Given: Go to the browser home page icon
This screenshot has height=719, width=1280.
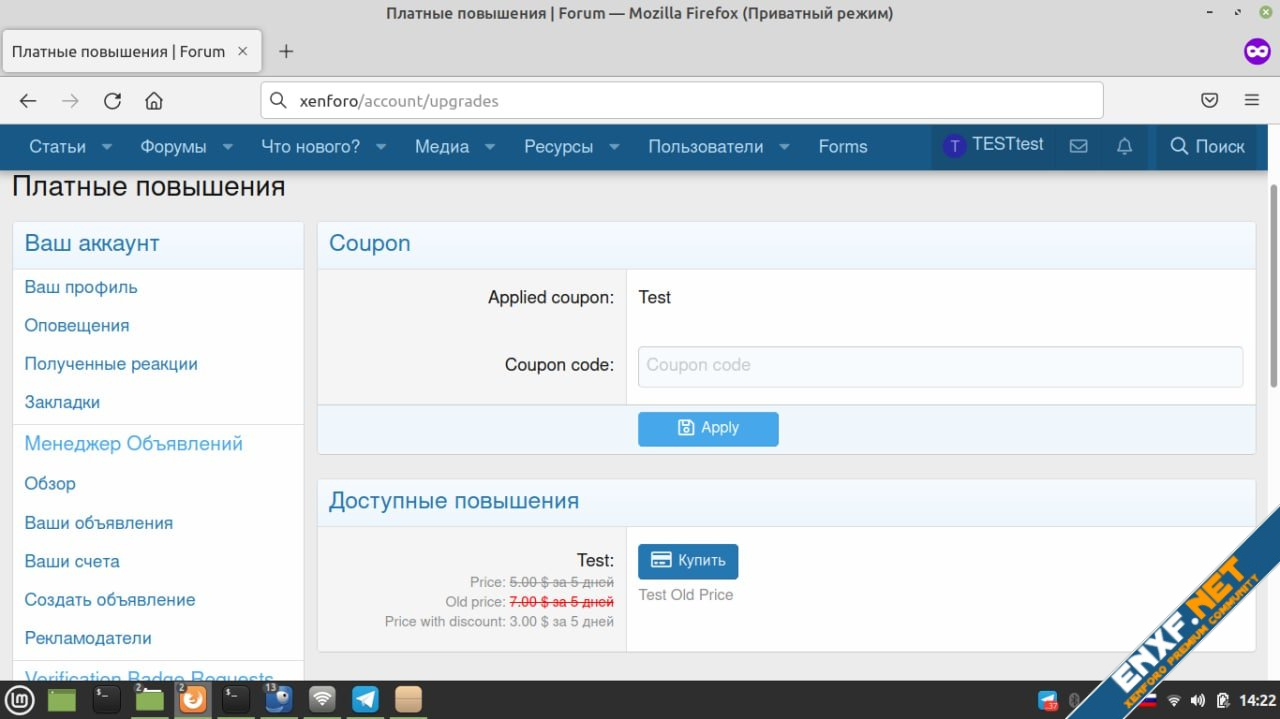Looking at the screenshot, I should click(154, 100).
